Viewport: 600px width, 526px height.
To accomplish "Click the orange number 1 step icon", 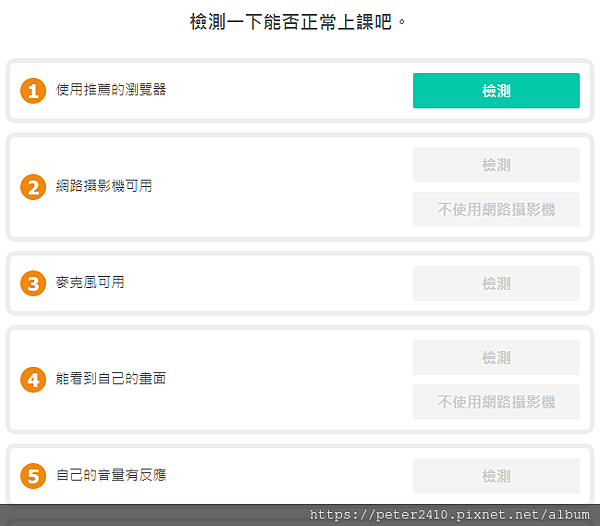I will click(x=33, y=91).
